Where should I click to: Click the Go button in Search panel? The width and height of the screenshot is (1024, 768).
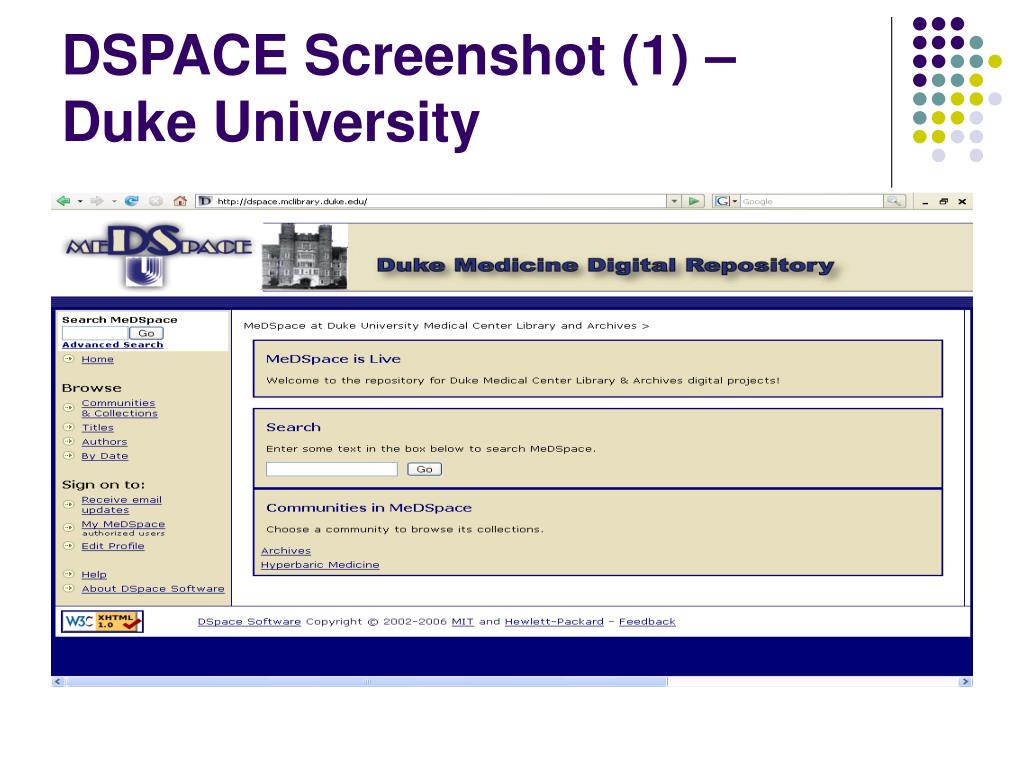pyautogui.click(x=424, y=469)
